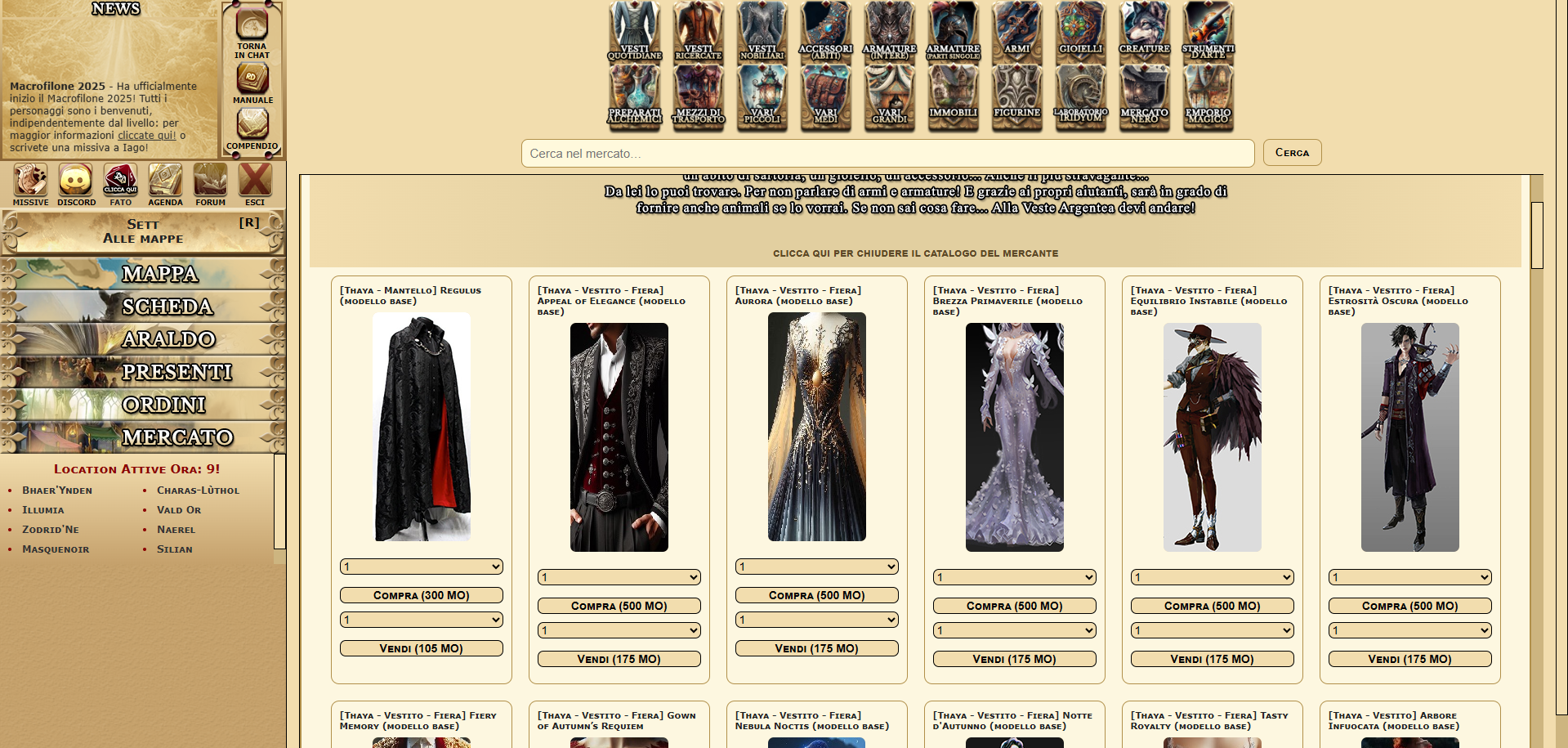The image size is (1568, 748).
Task: Expand buy quantity dropdown for Estrosità Oscura
Action: click(1409, 577)
